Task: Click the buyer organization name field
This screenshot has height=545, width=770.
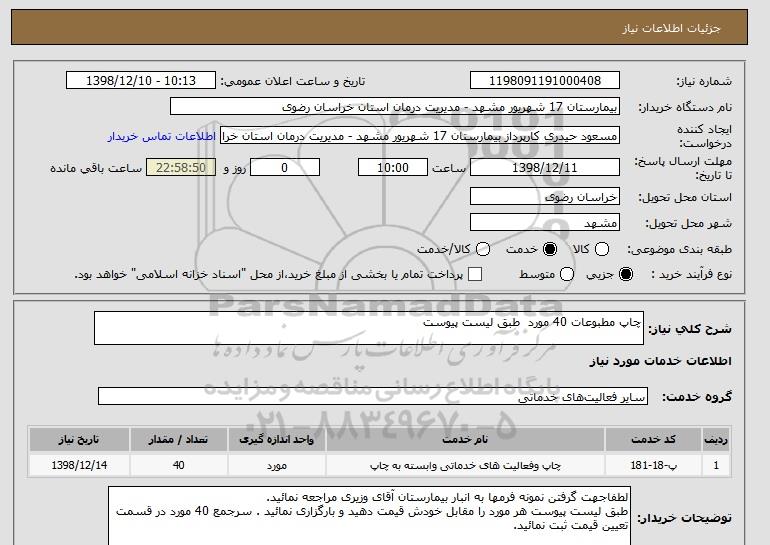Action: (x=395, y=106)
